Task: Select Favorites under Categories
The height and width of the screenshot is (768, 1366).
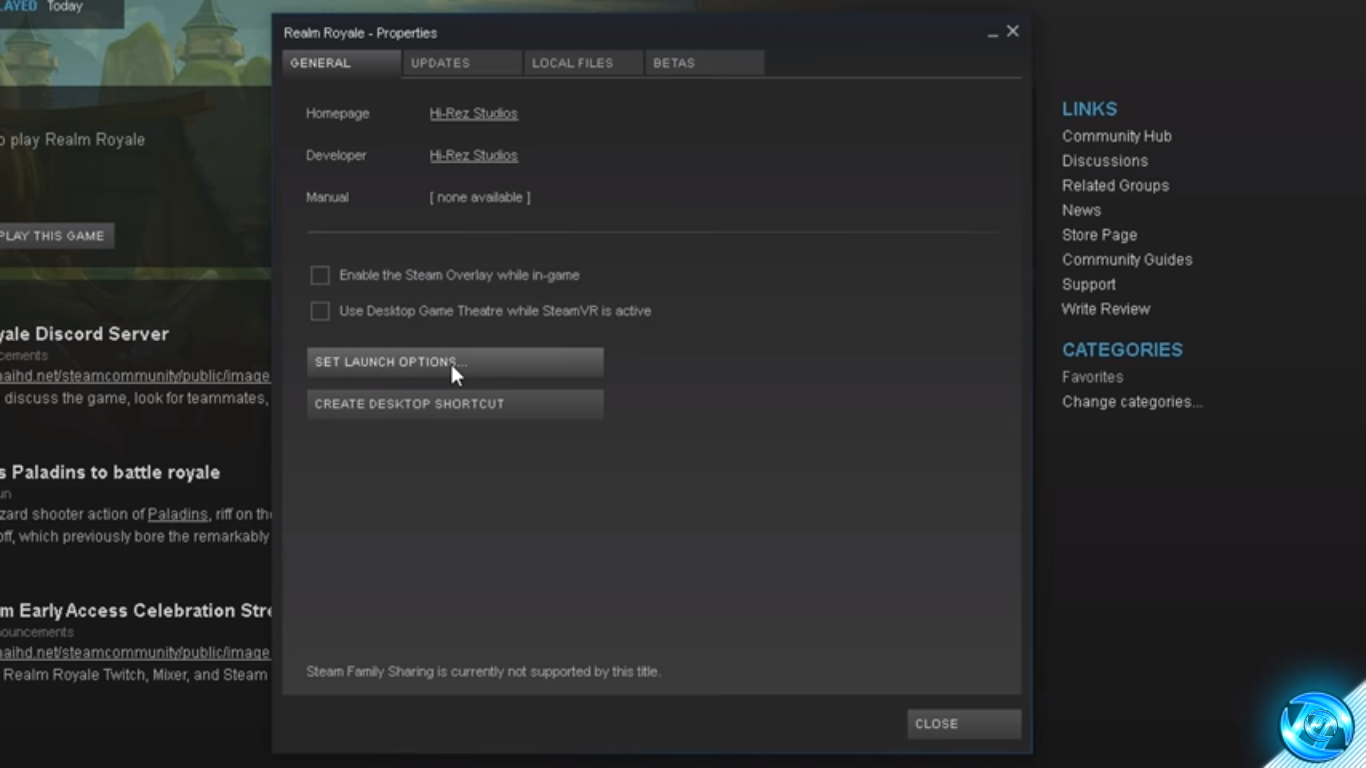Action: 1092,377
